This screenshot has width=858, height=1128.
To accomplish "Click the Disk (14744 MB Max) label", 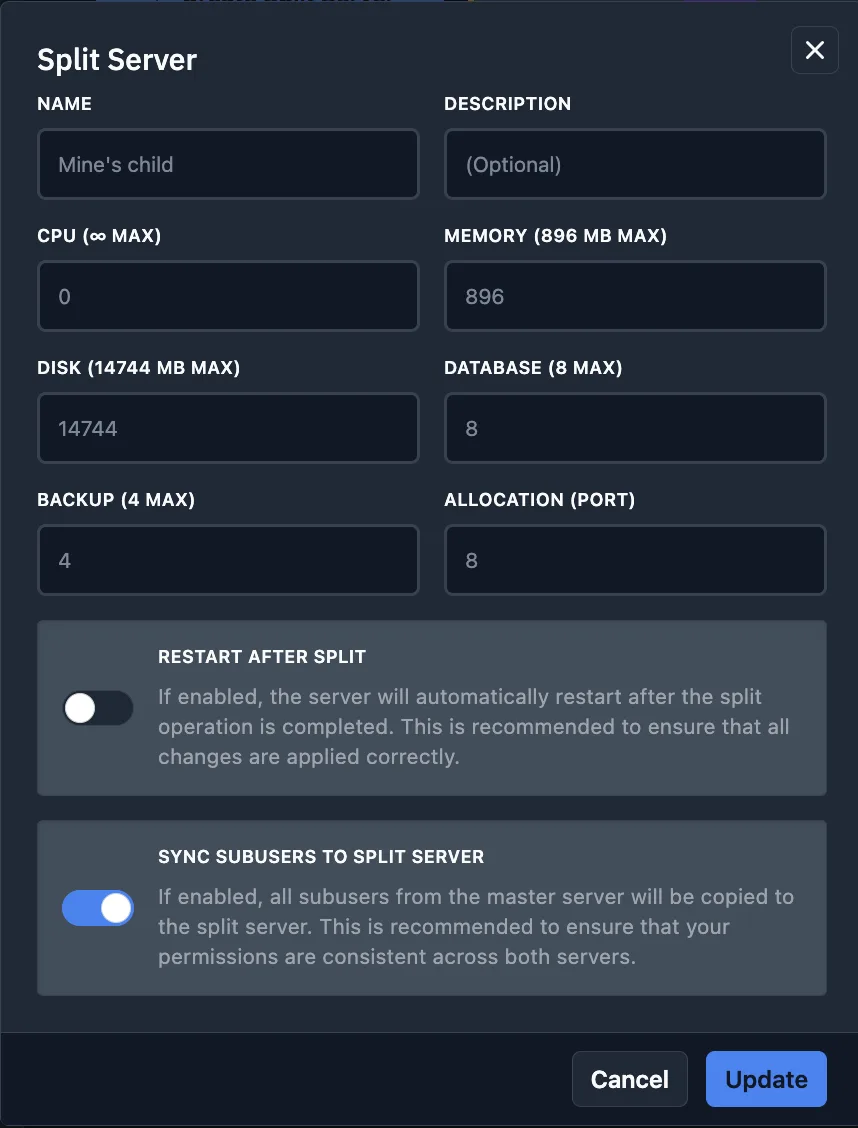I will coord(138,368).
